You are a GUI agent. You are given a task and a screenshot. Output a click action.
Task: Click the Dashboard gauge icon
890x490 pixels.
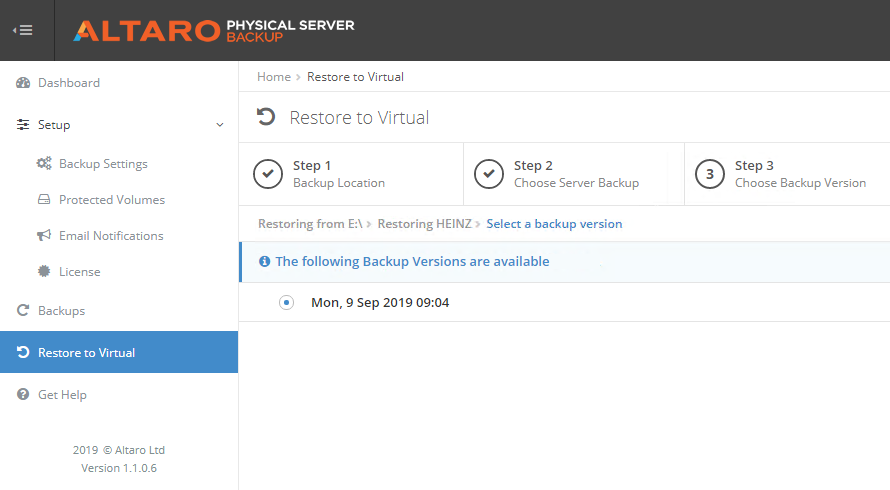coord(23,83)
